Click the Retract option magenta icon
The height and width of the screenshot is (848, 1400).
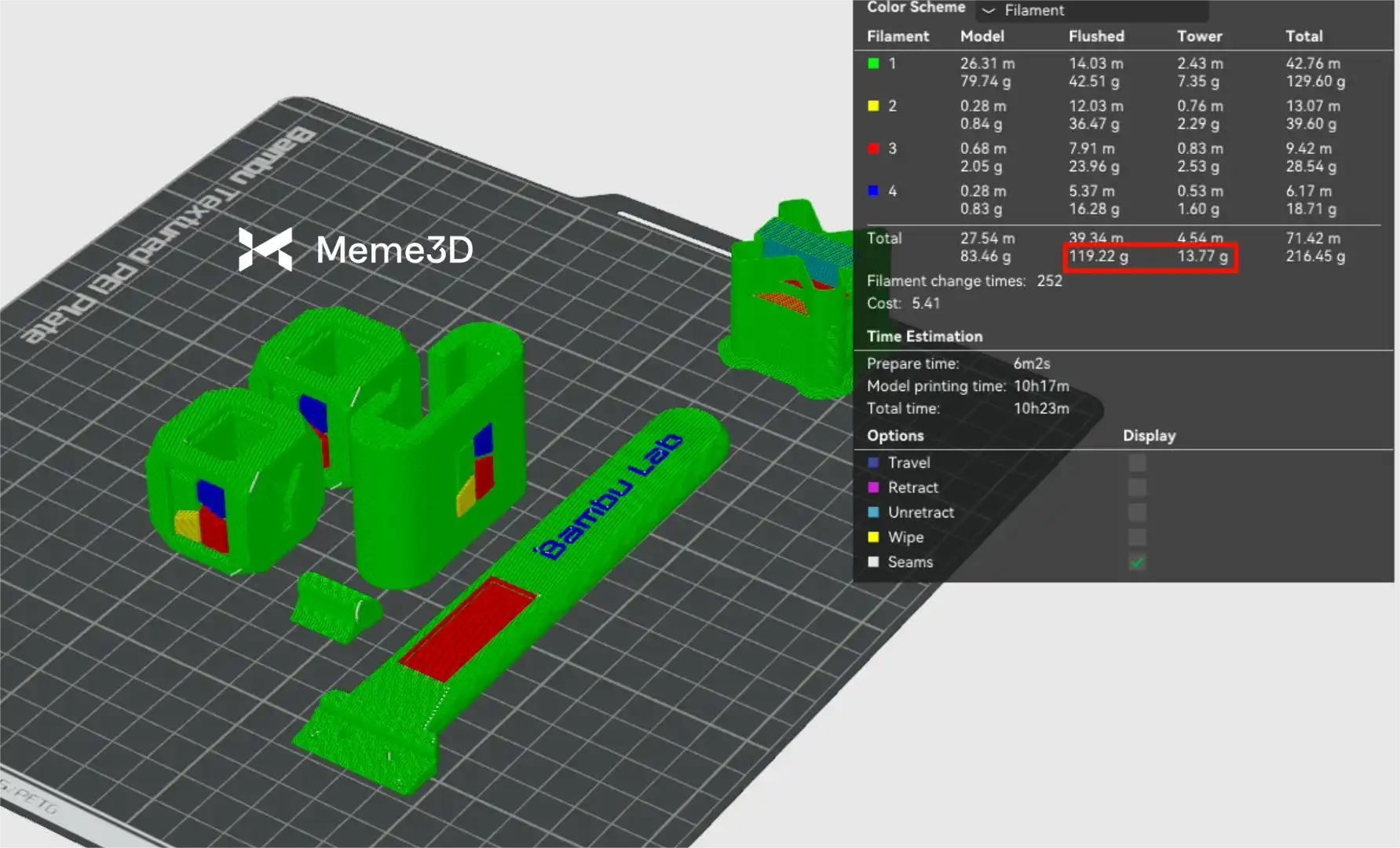[873, 488]
